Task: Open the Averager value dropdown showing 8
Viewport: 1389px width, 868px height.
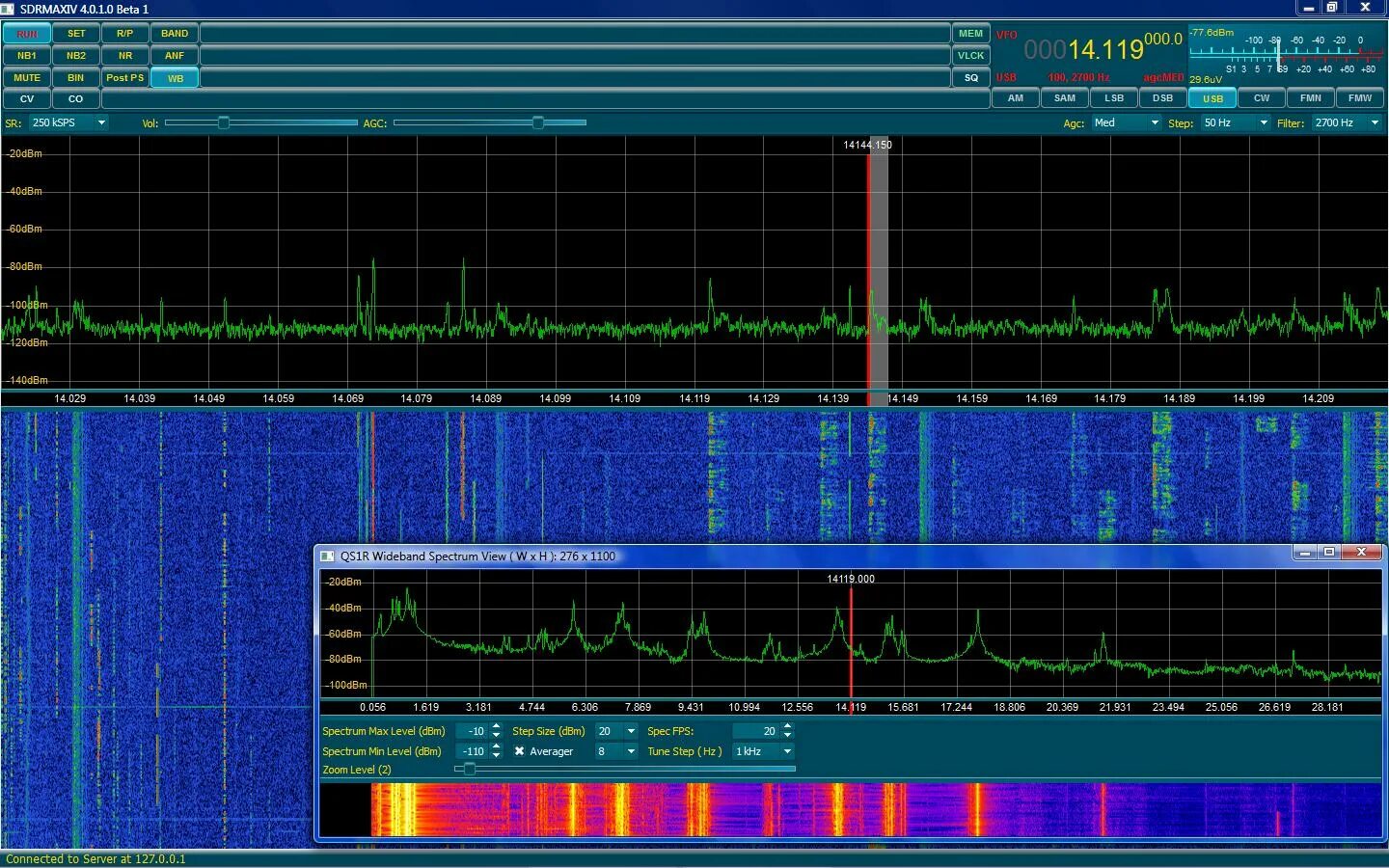Action: point(616,751)
